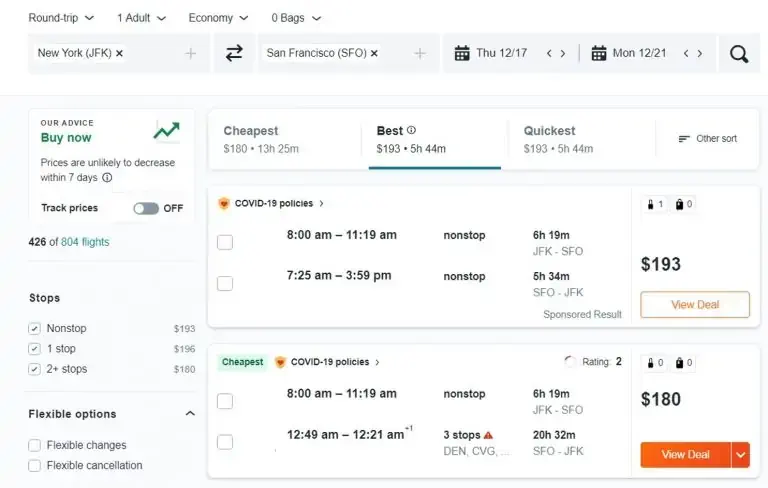Switch to the Cheapest sort tab
The width and height of the screenshot is (768, 488).
285,140
